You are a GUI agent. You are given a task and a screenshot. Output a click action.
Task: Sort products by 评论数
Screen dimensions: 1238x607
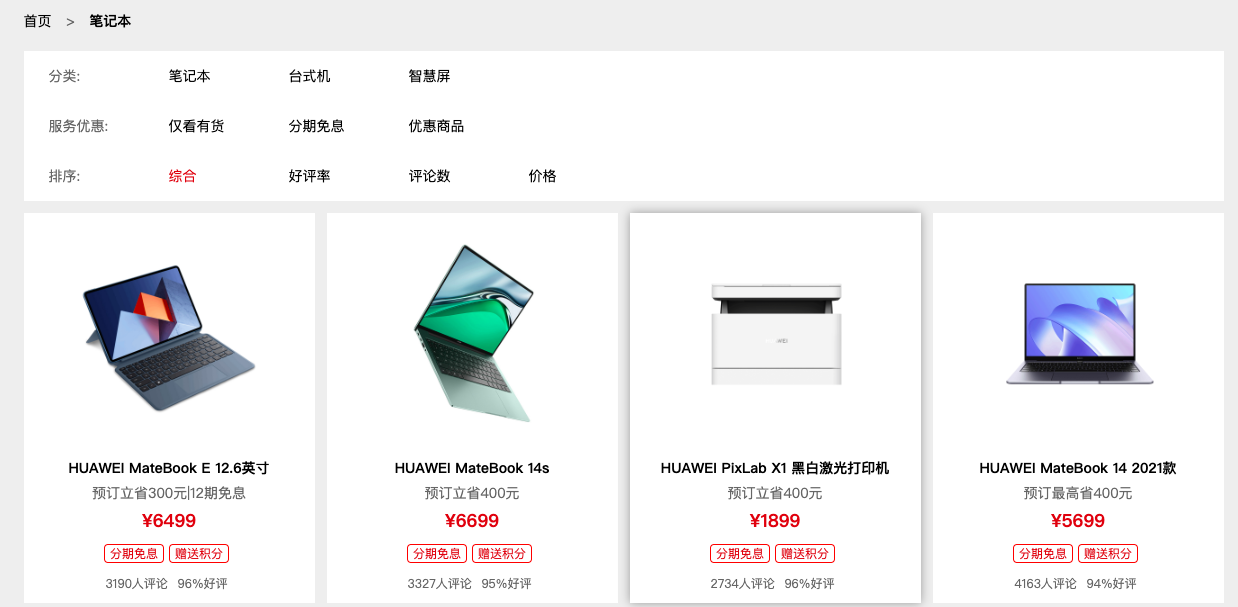429,176
